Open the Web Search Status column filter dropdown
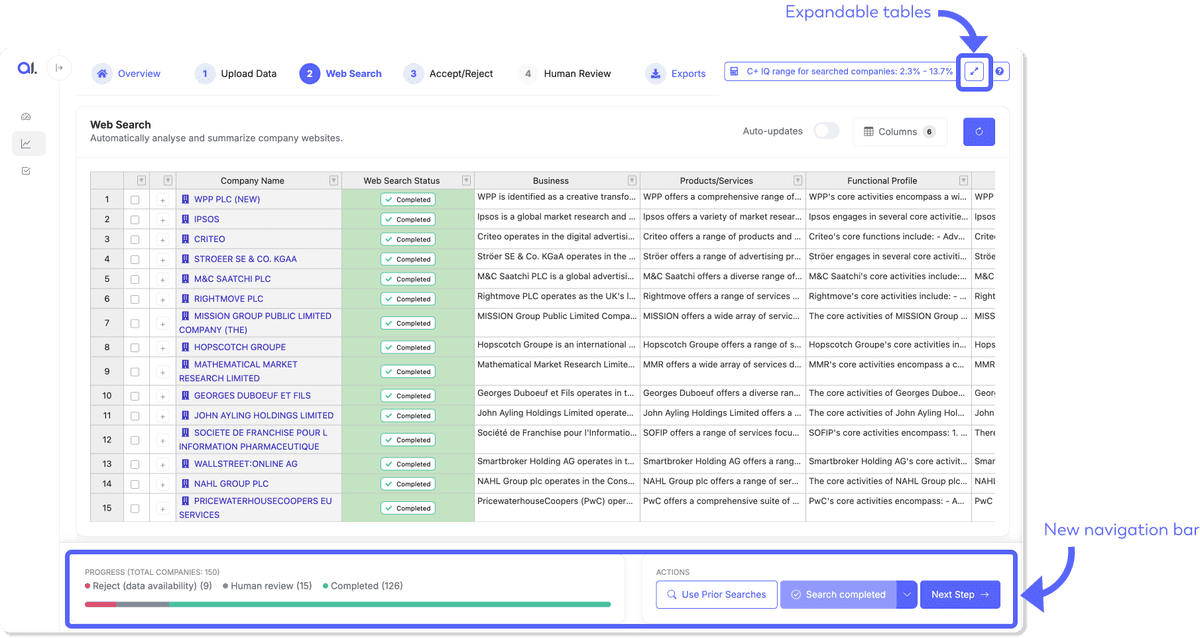This screenshot has width=1200, height=638. click(x=466, y=181)
